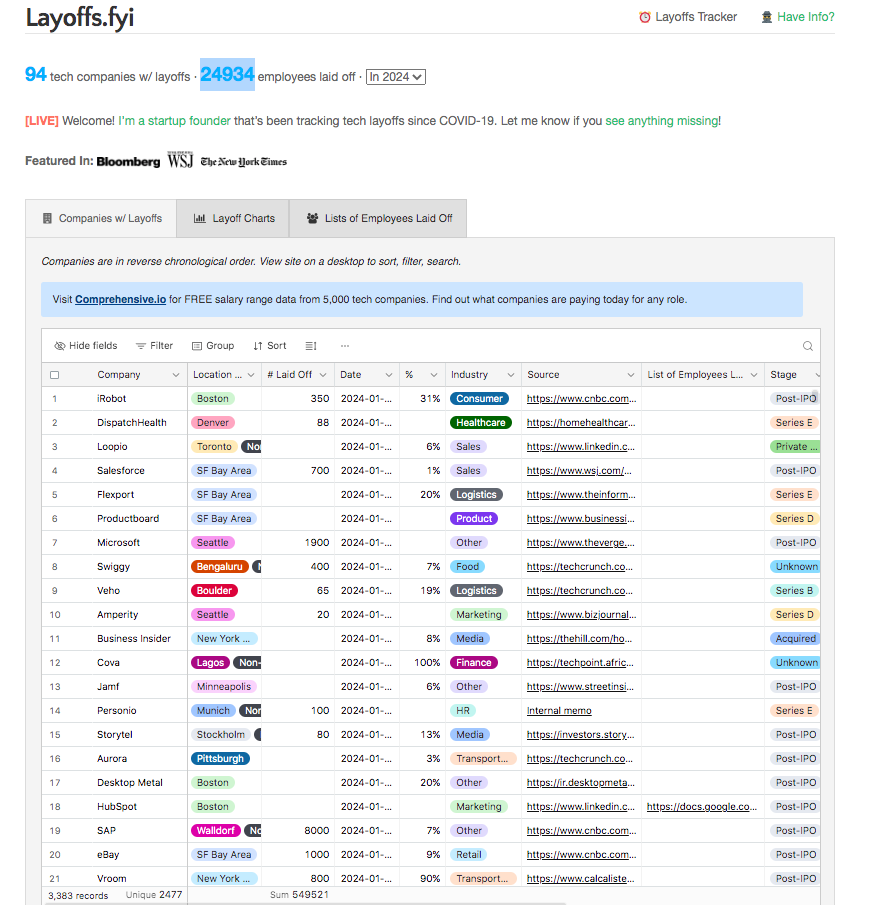
Task: Click the Acquired stage tag for Business Insider
Action: [x=795, y=639]
